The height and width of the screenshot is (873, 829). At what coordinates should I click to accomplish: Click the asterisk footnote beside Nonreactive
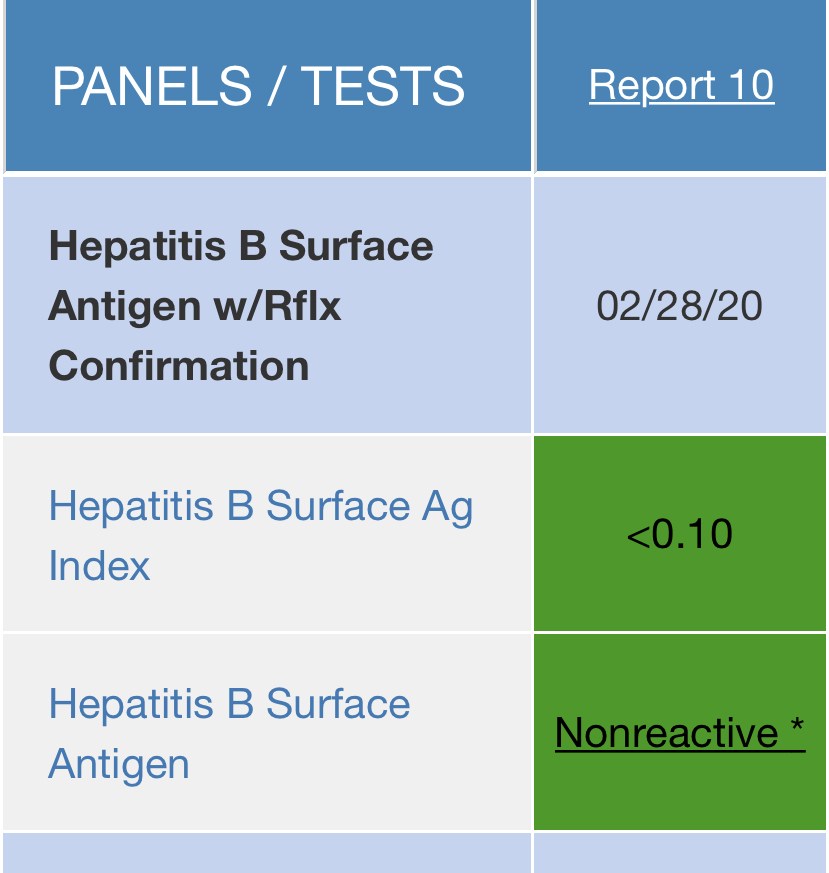point(797,726)
